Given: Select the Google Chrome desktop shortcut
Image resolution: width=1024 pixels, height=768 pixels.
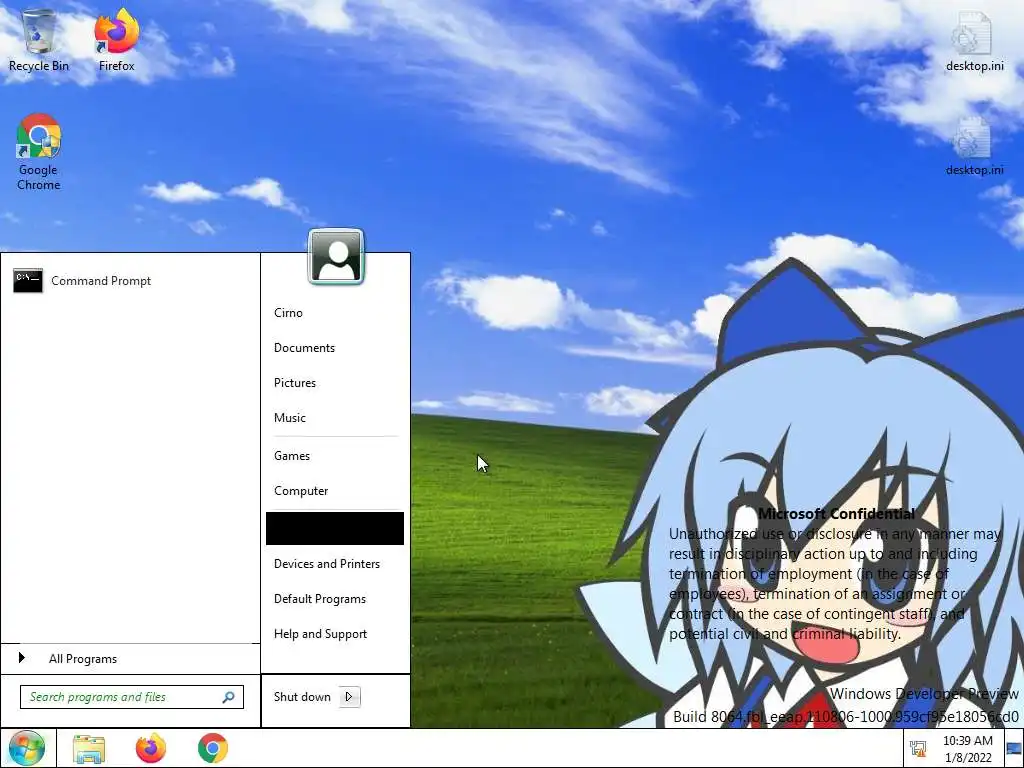Looking at the screenshot, I should point(39,152).
